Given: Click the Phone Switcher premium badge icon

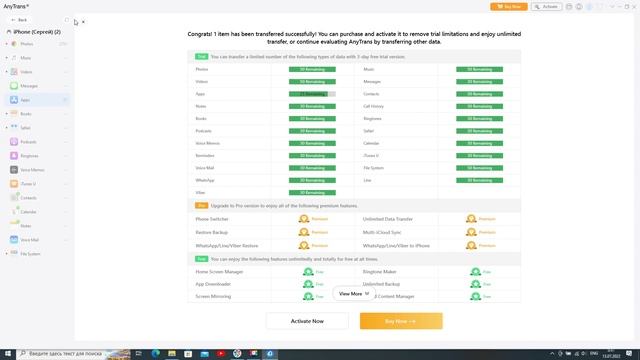Looking at the screenshot, I should tap(304, 219).
